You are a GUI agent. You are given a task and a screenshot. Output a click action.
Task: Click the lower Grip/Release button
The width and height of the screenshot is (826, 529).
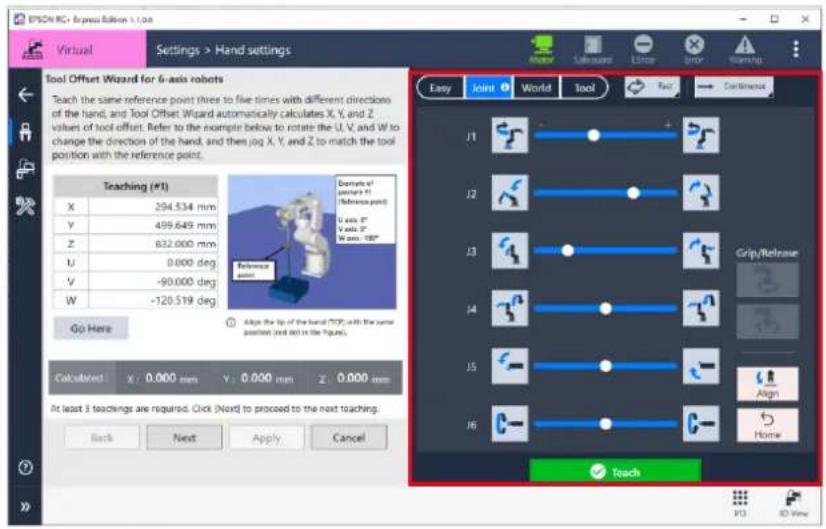767,321
